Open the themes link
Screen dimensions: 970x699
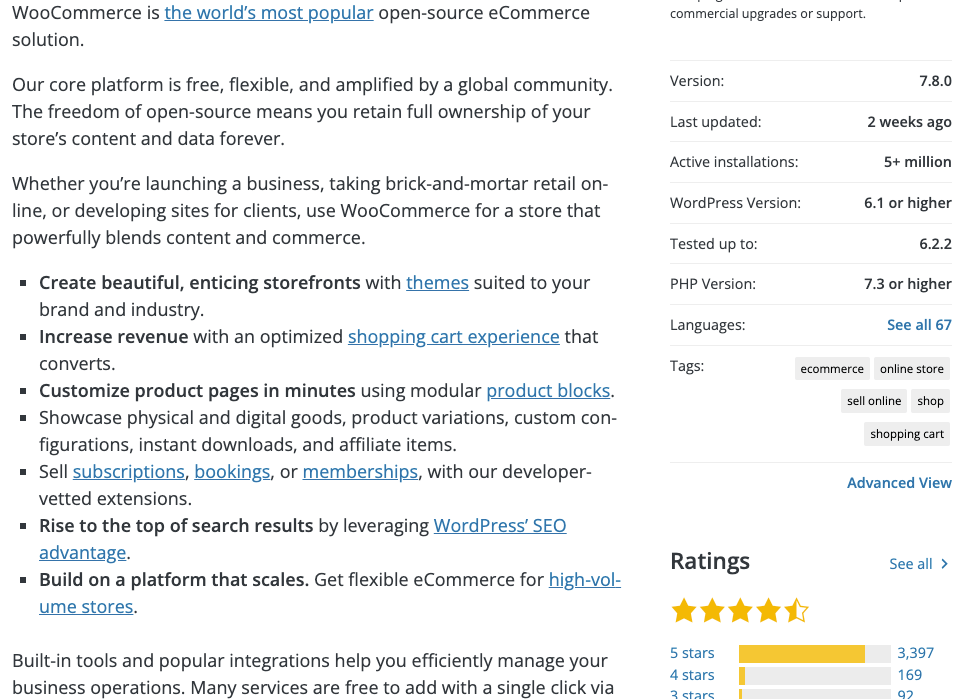[437, 282]
